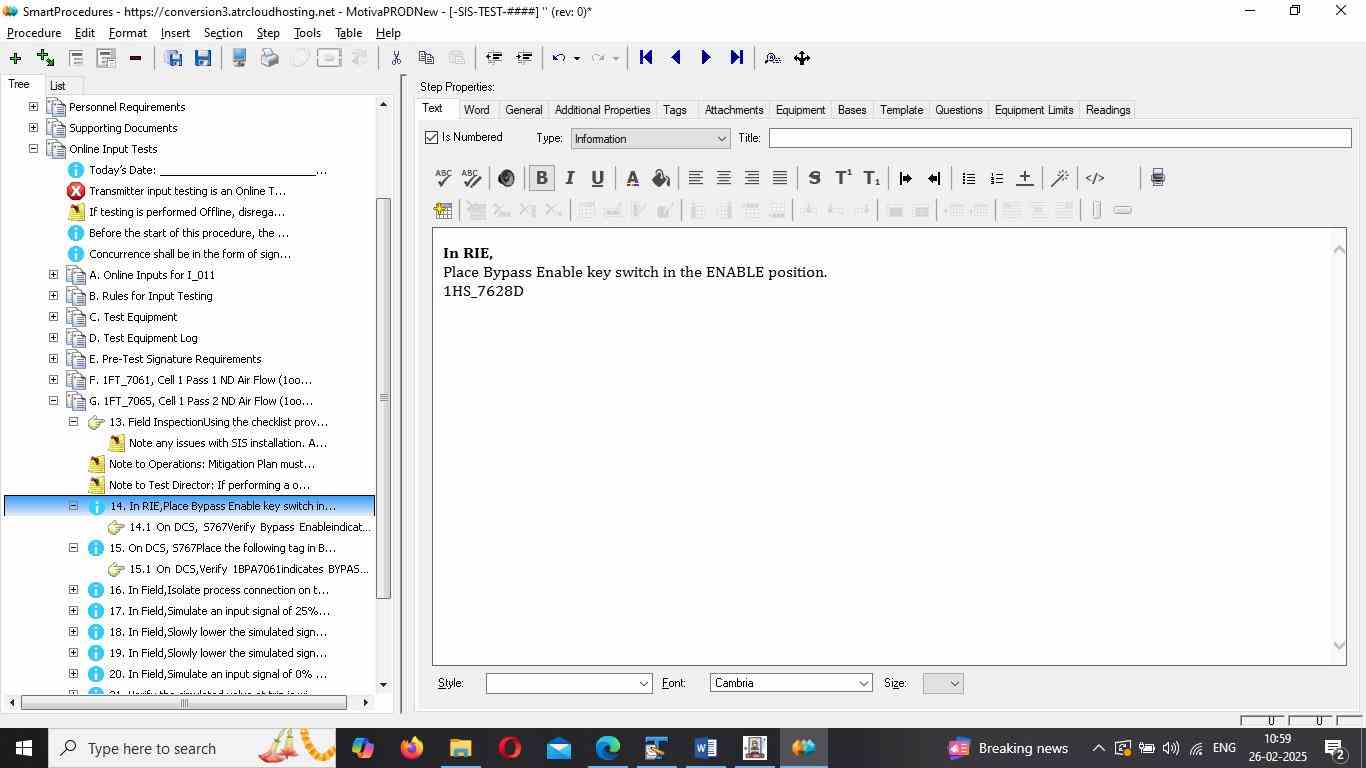The width and height of the screenshot is (1366, 768).
Task: Click the find binoculars icon
Action: (772, 58)
